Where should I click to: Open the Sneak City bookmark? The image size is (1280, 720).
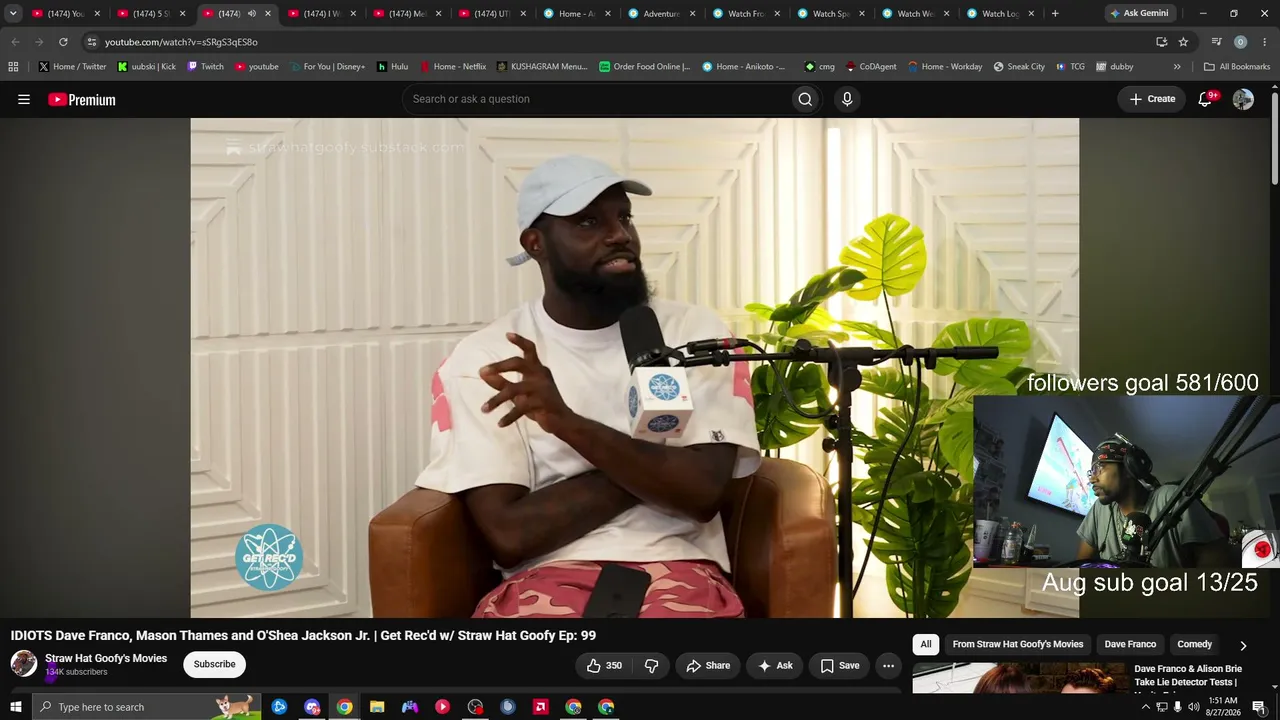point(1019,67)
